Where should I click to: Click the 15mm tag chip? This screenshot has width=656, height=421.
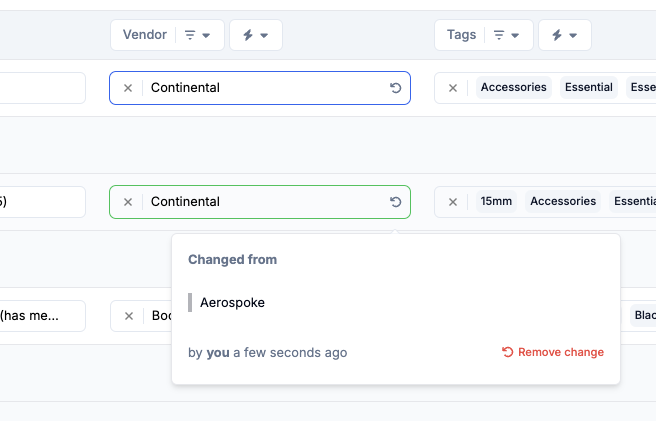[496, 202]
